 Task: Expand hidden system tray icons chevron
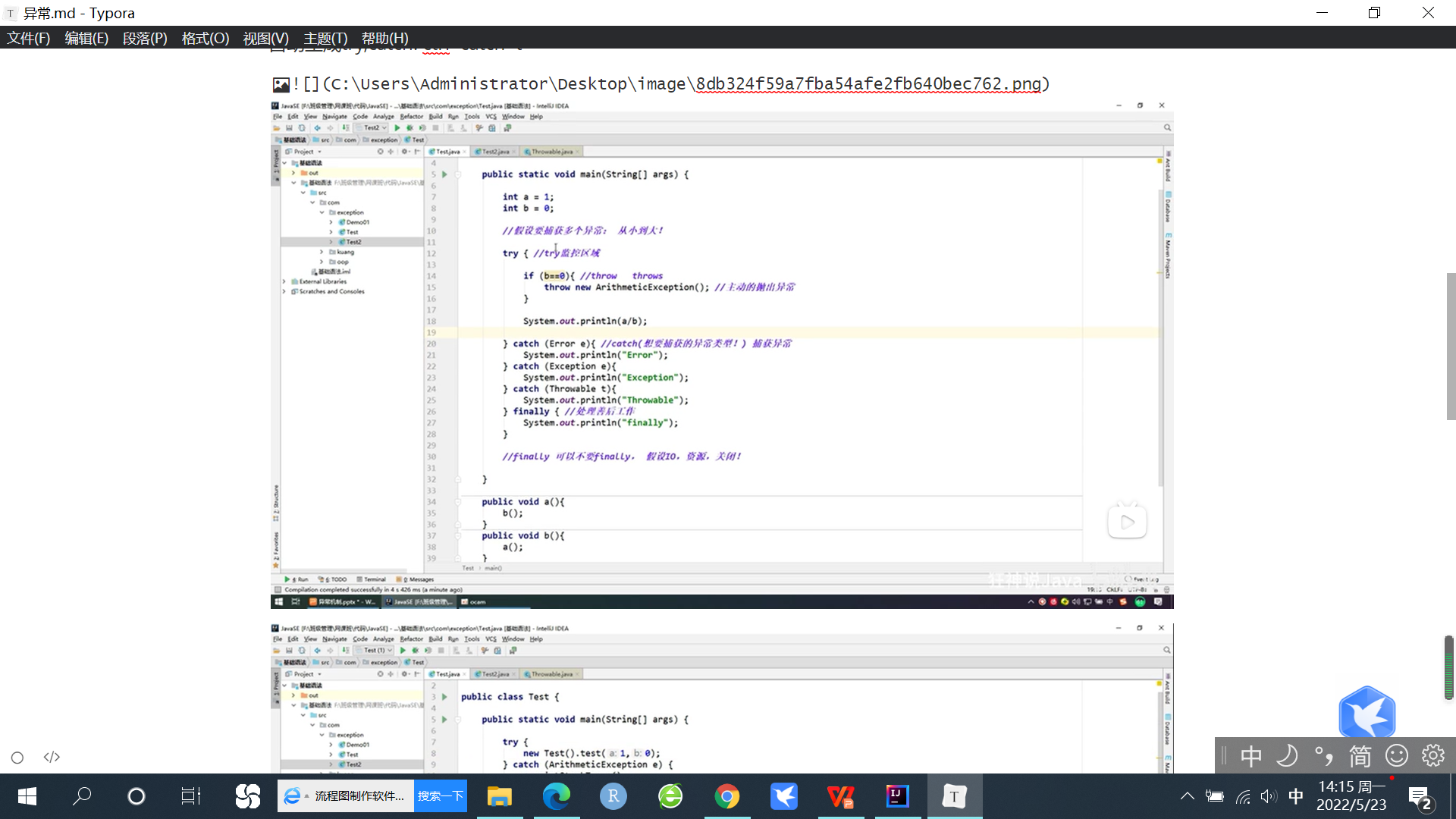click(x=1188, y=796)
